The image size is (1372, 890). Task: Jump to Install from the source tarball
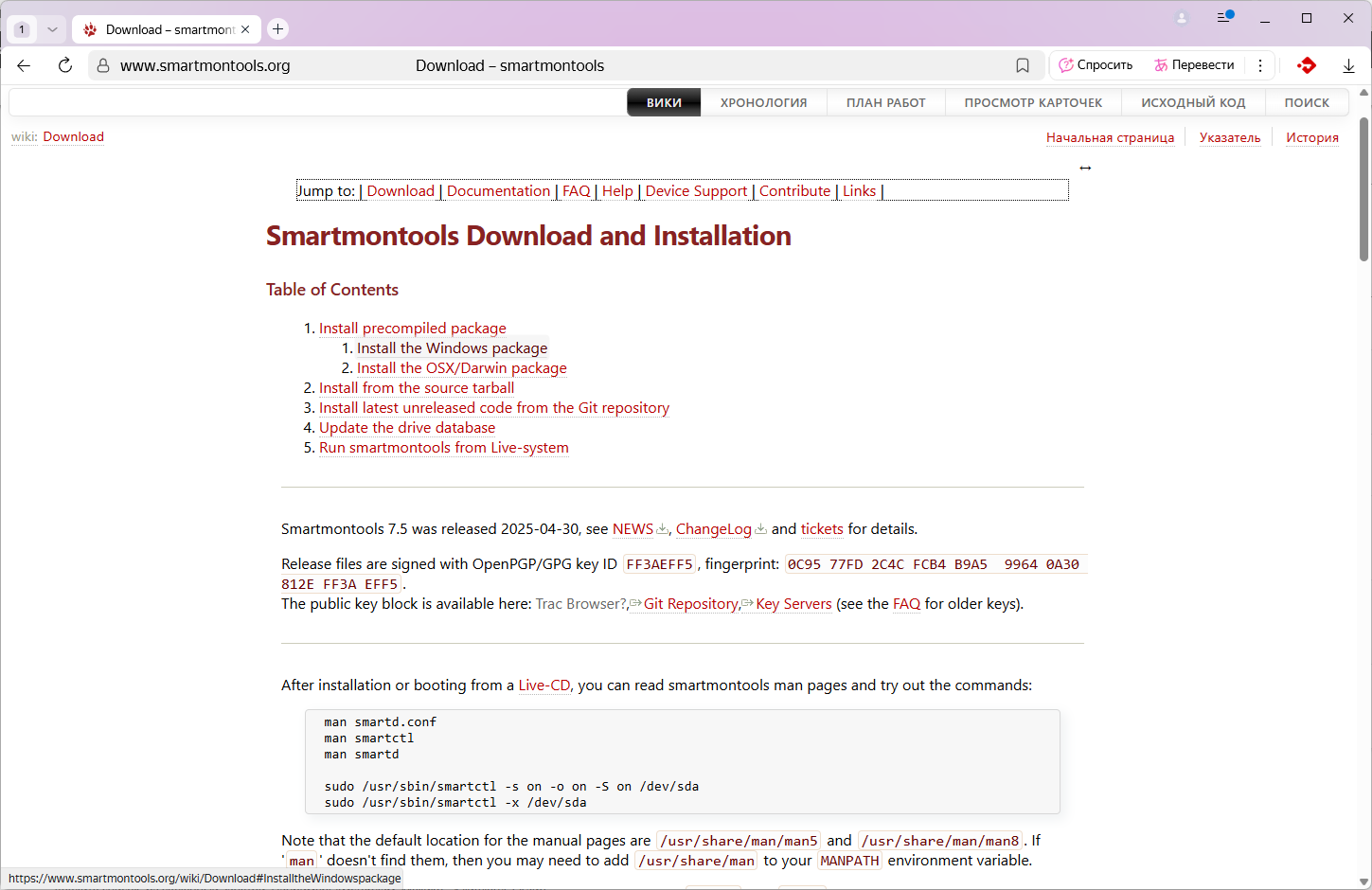tap(417, 388)
